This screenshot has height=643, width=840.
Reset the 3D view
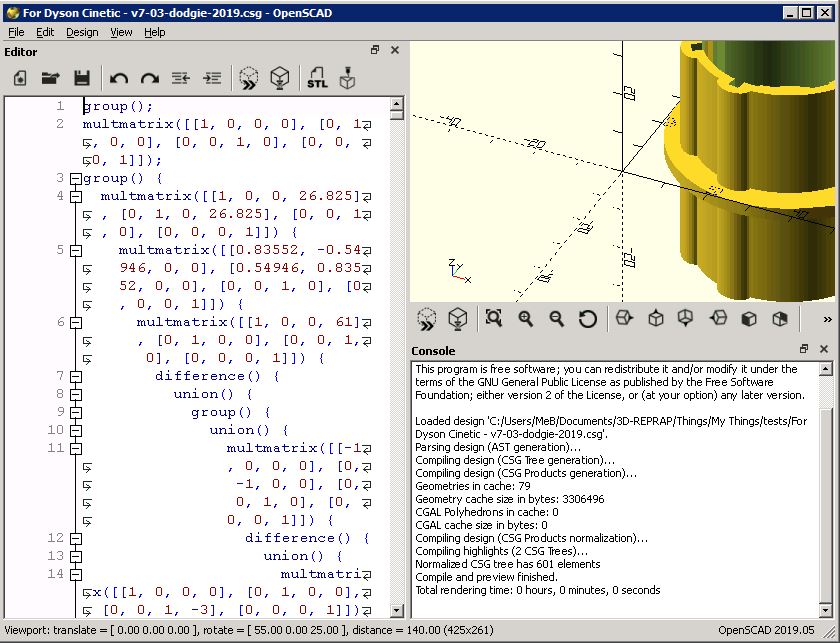[588, 319]
